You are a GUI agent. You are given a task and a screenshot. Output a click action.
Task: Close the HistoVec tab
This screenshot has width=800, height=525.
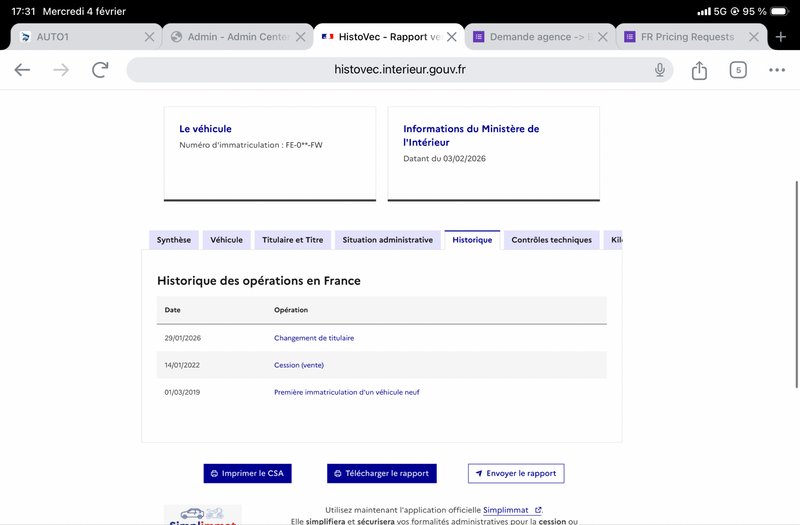(452, 37)
